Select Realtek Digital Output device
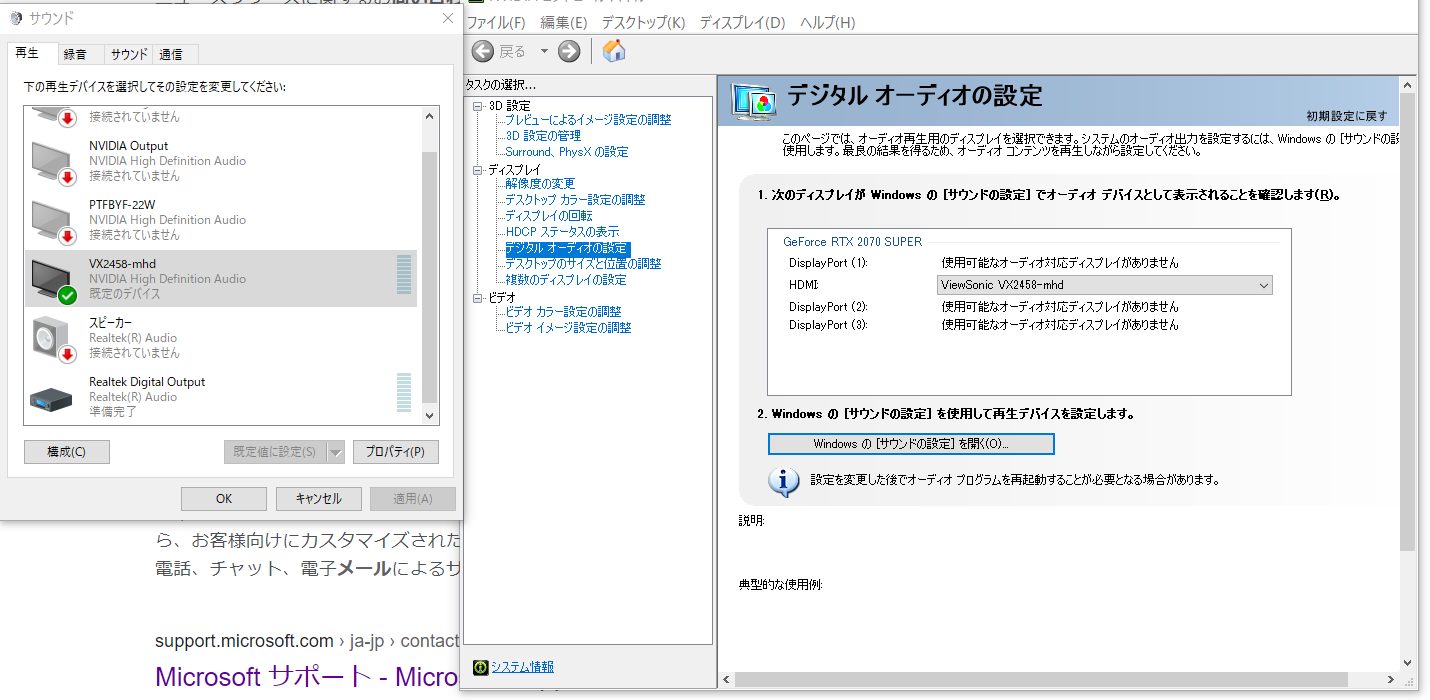1430x700 pixels. click(x=221, y=396)
